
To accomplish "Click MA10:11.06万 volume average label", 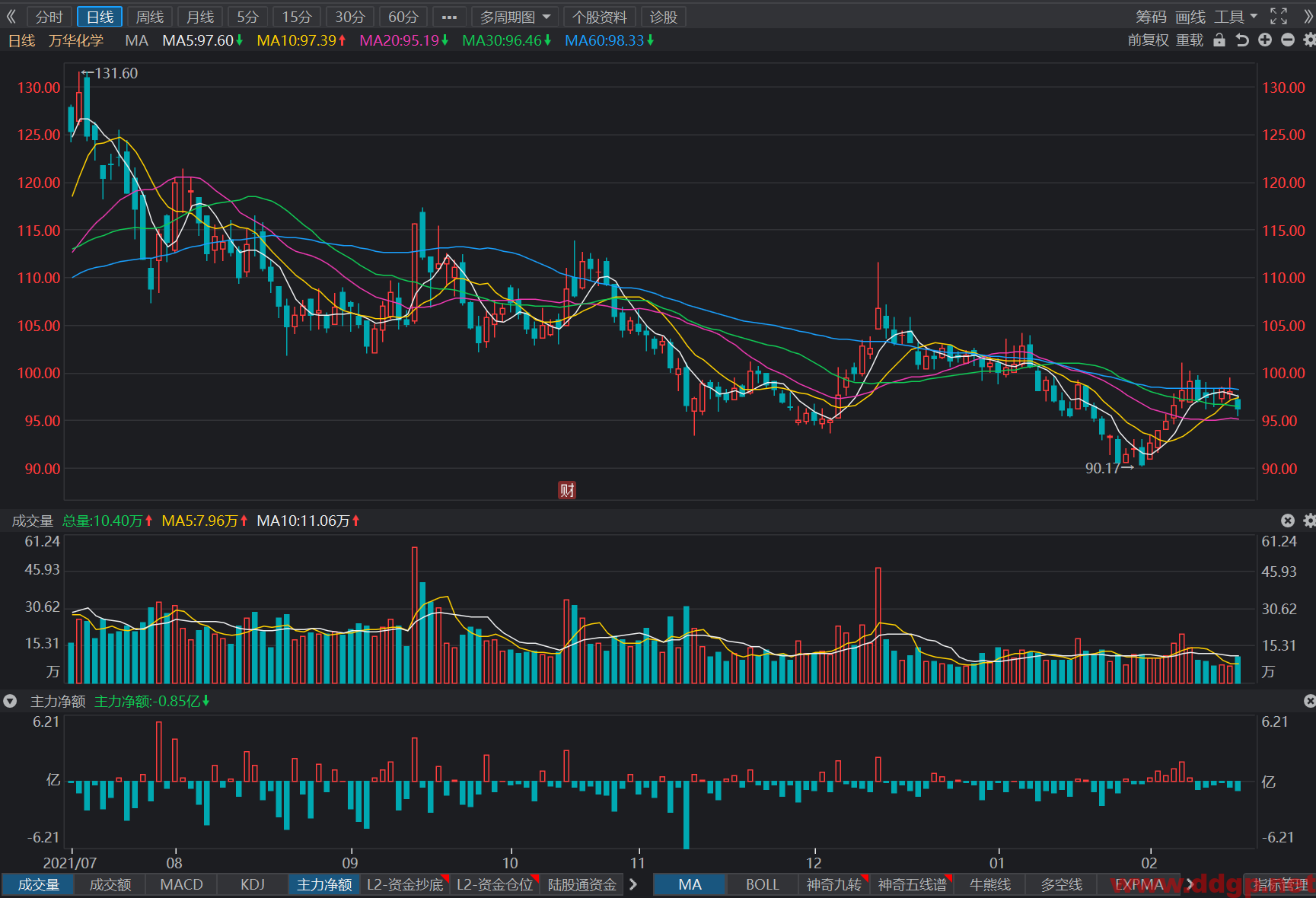I will [x=308, y=521].
